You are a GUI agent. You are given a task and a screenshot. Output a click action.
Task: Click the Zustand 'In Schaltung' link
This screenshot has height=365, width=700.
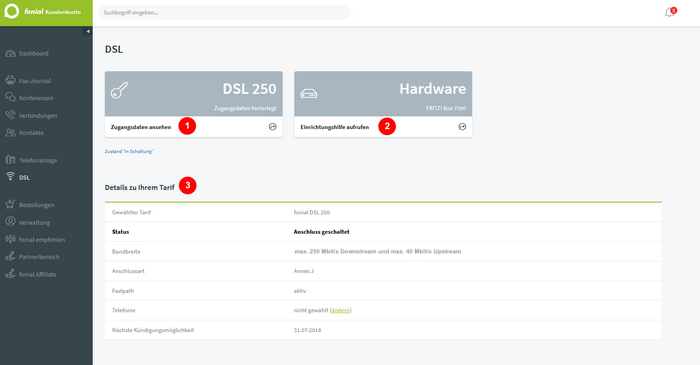129,152
